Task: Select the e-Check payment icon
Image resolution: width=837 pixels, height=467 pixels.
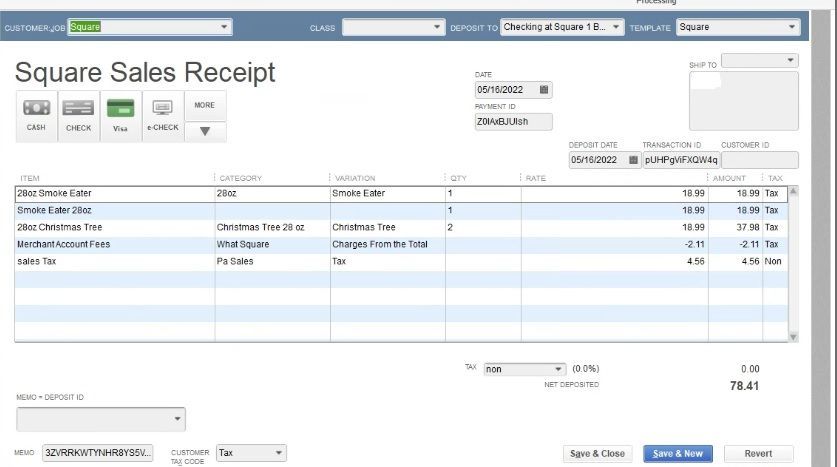Action: click(163, 114)
